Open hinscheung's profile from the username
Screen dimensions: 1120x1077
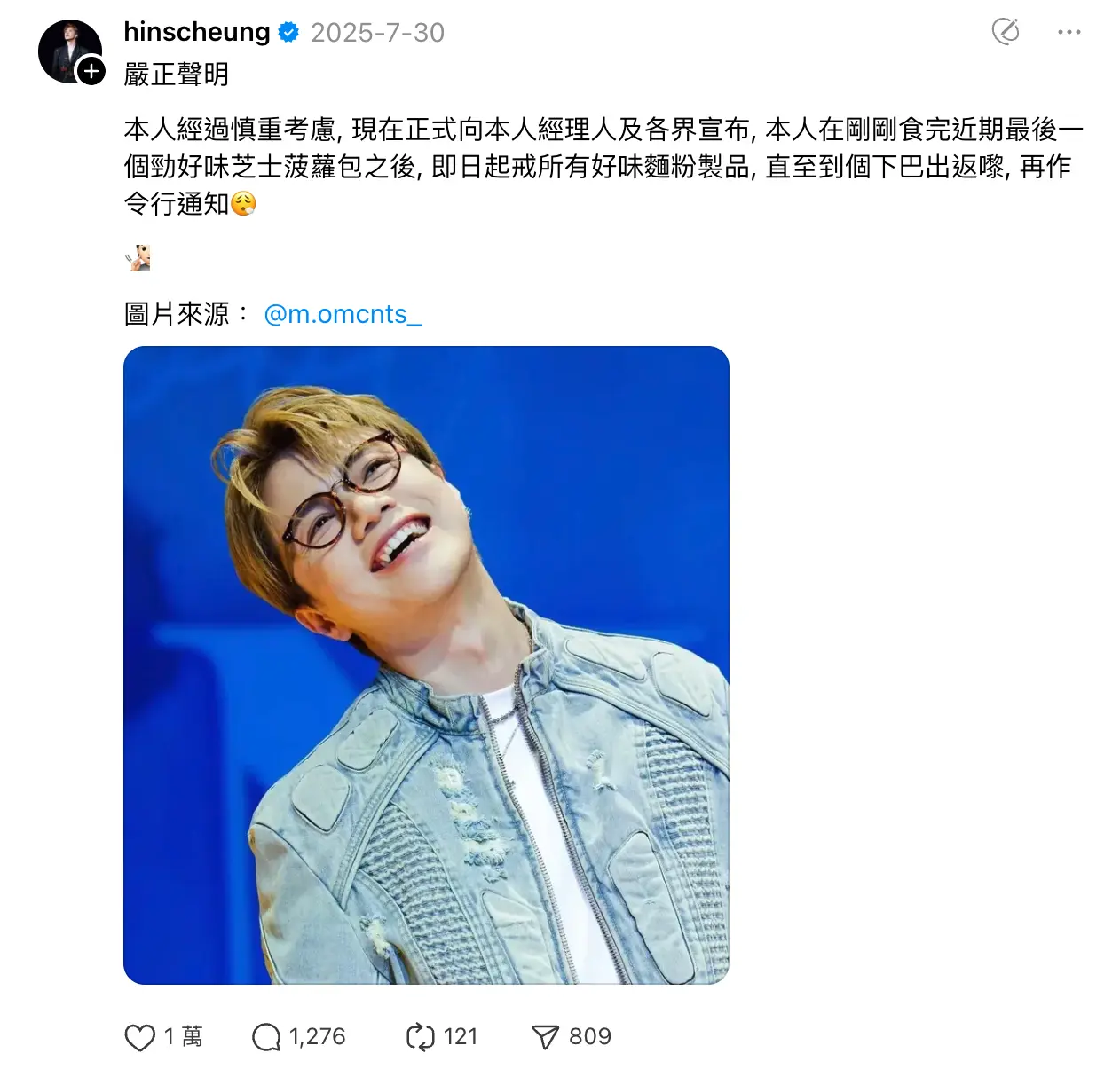point(197,32)
